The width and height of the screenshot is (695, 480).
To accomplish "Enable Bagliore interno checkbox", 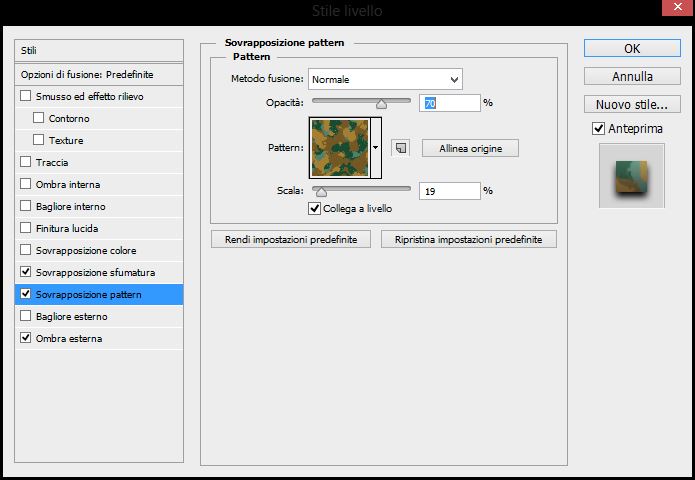I will pyautogui.click(x=26, y=206).
